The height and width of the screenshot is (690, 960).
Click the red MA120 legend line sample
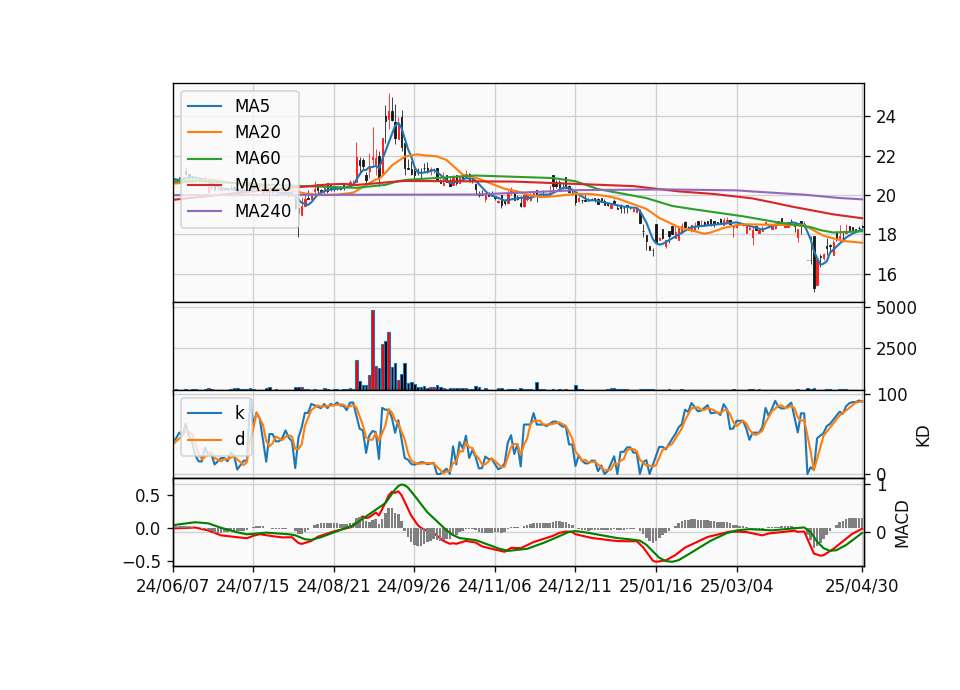click(x=204, y=185)
